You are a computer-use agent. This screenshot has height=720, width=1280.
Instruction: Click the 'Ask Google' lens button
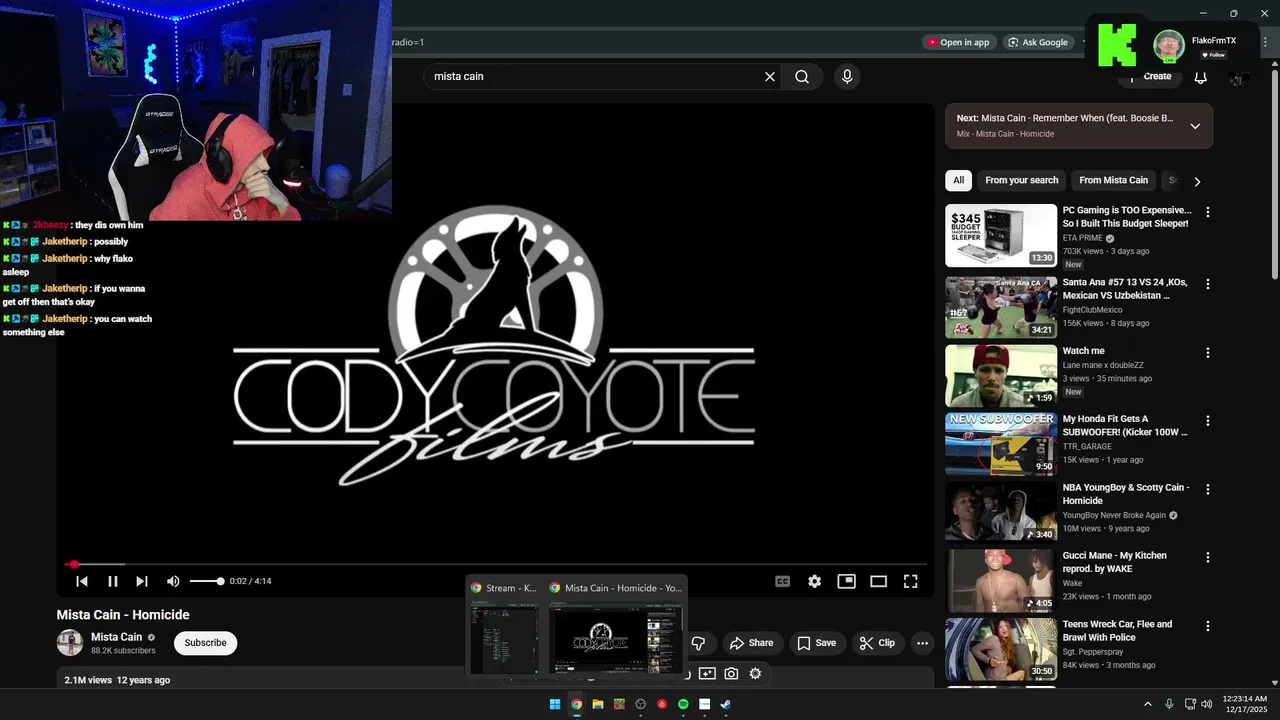pyautogui.click(x=1038, y=42)
